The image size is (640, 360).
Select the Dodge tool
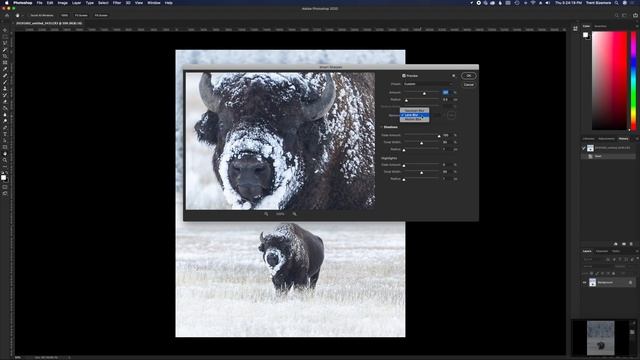5,121
